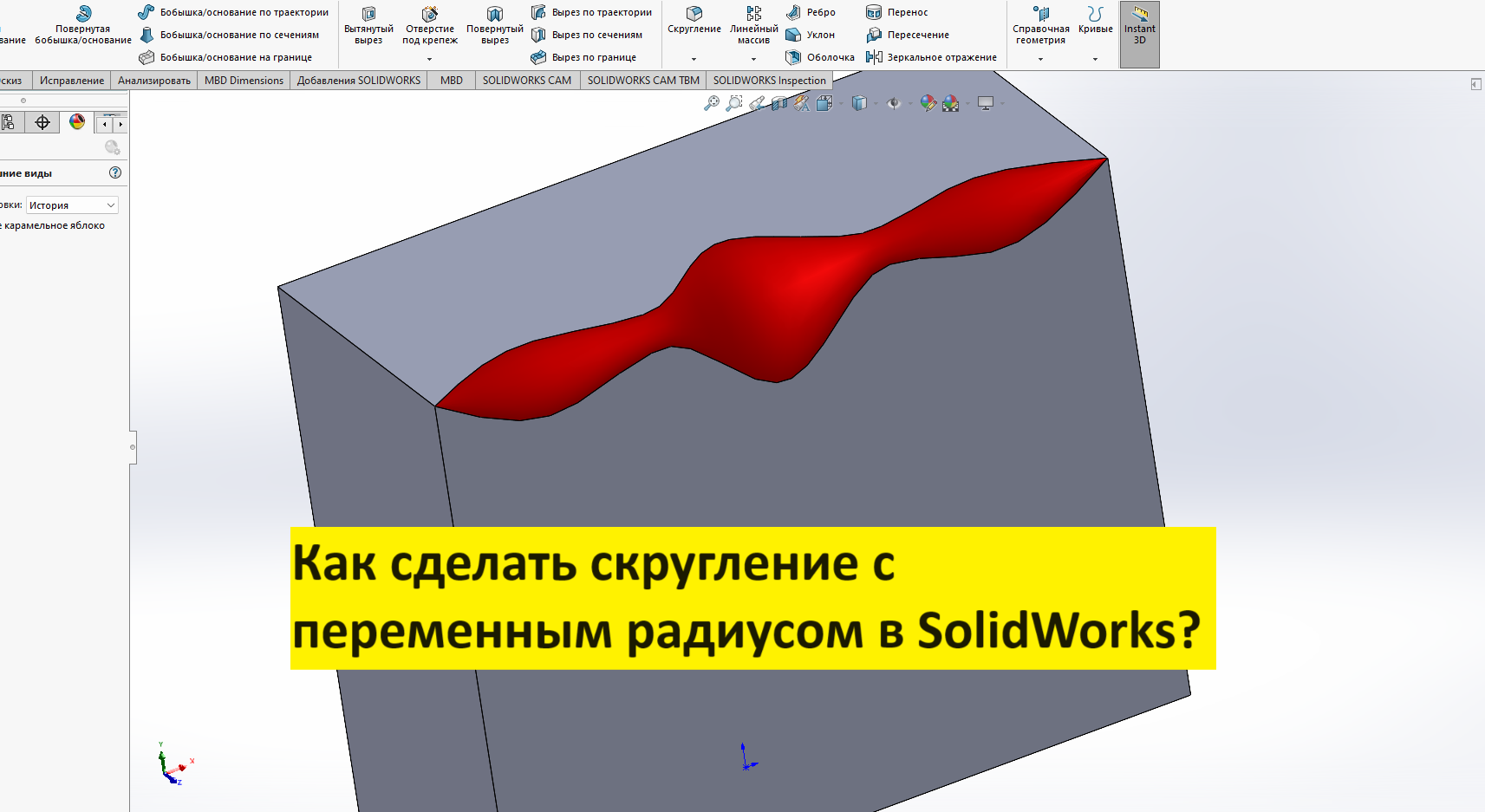Activate the Fillet tool (Скругление)

(x=694, y=20)
